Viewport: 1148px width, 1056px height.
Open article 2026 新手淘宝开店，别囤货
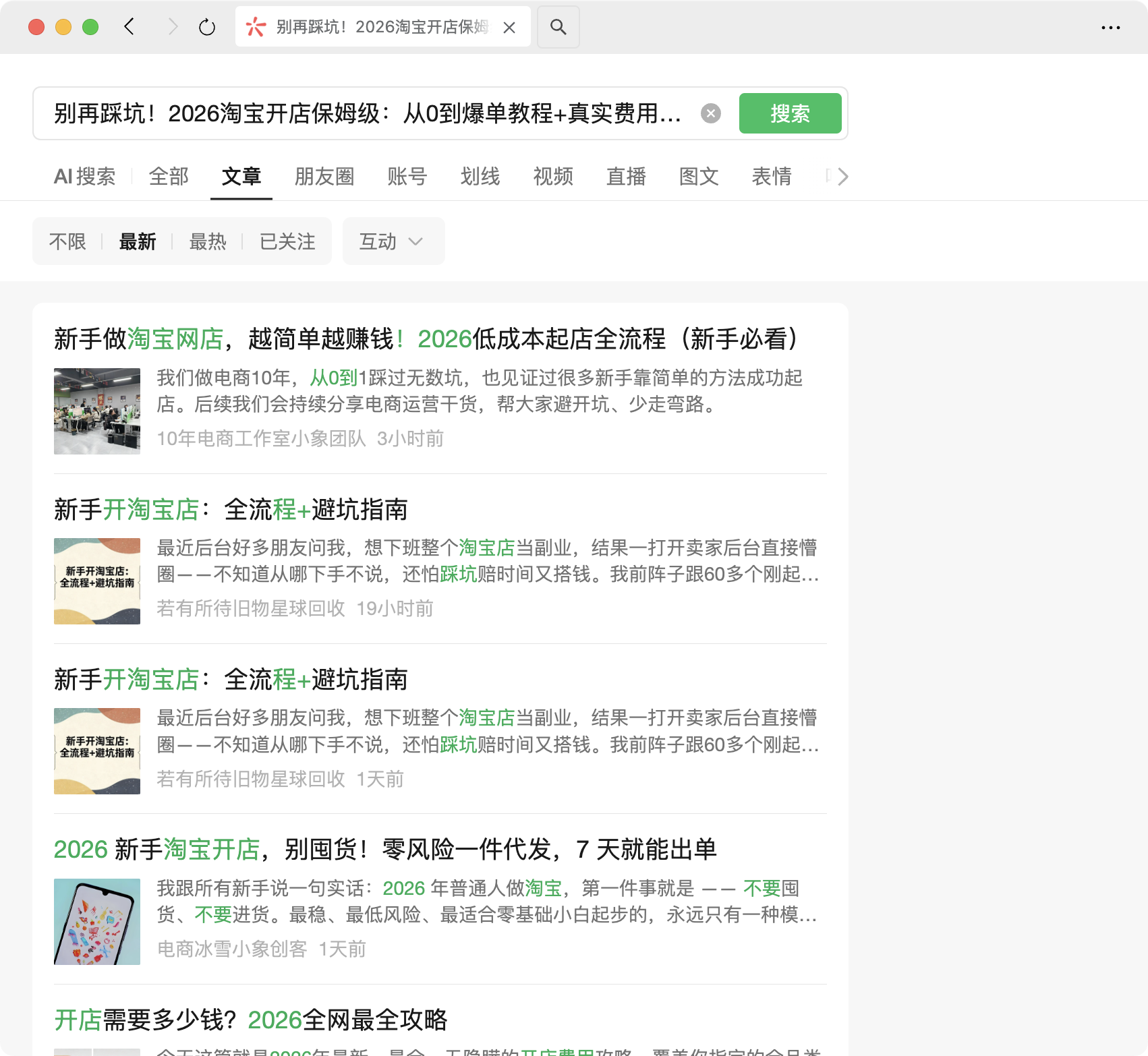tap(385, 850)
